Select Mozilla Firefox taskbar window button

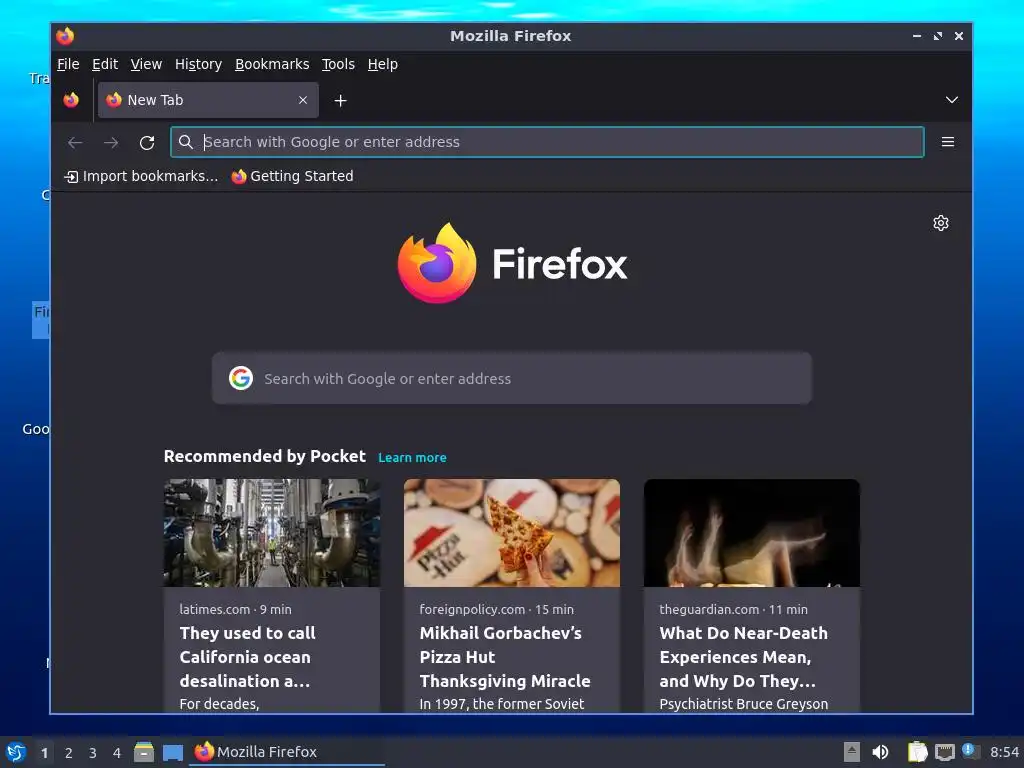point(287,752)
